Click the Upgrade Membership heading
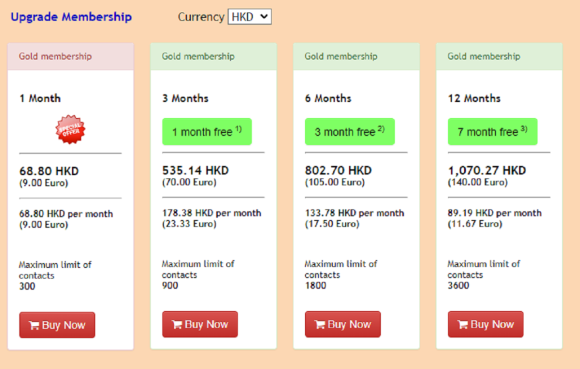 71,17
